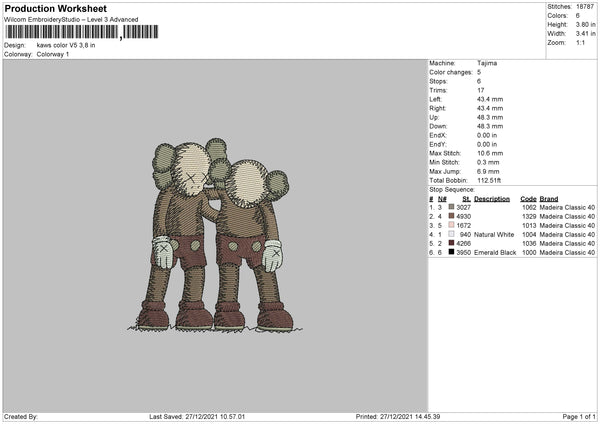Click the Stop Sequence label
The image size is (600, 424).
452,190
